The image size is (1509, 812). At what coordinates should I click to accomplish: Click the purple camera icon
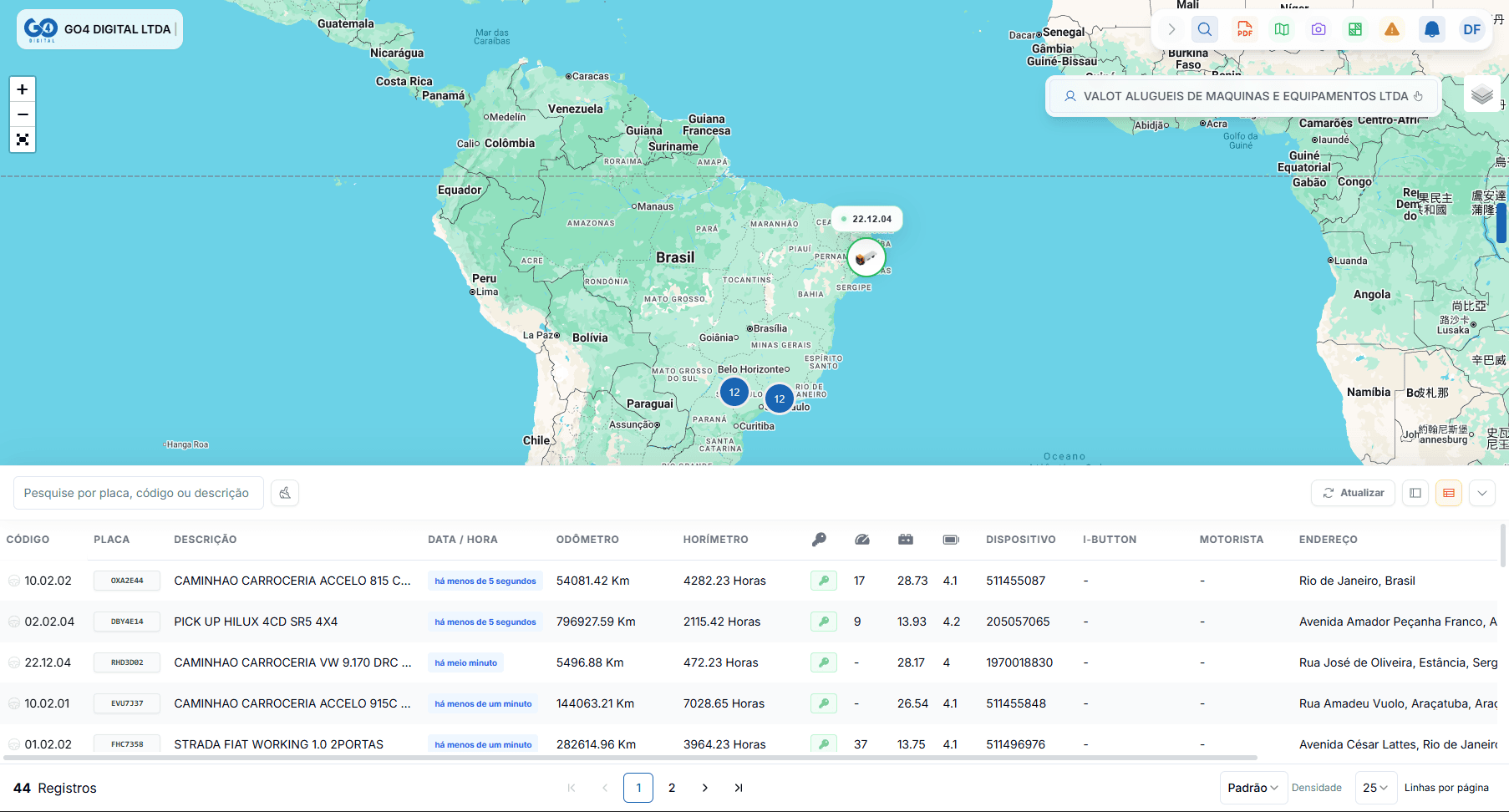[1318, 29]
